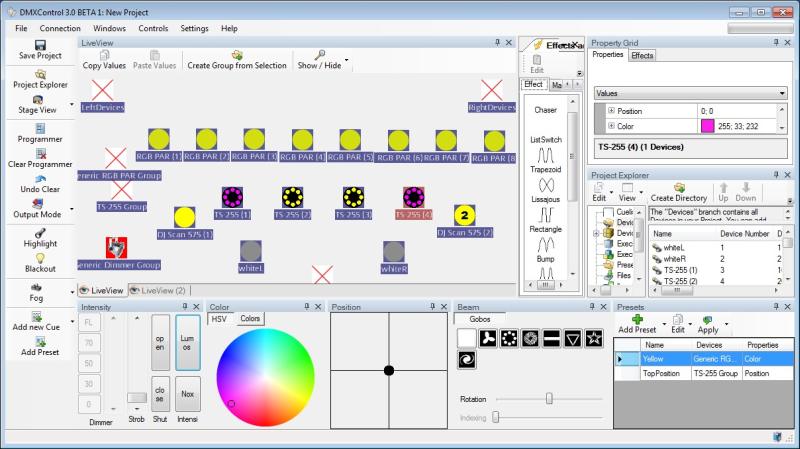Expand the Position property row
Screen dimensions: 800x449
(611, 111)
